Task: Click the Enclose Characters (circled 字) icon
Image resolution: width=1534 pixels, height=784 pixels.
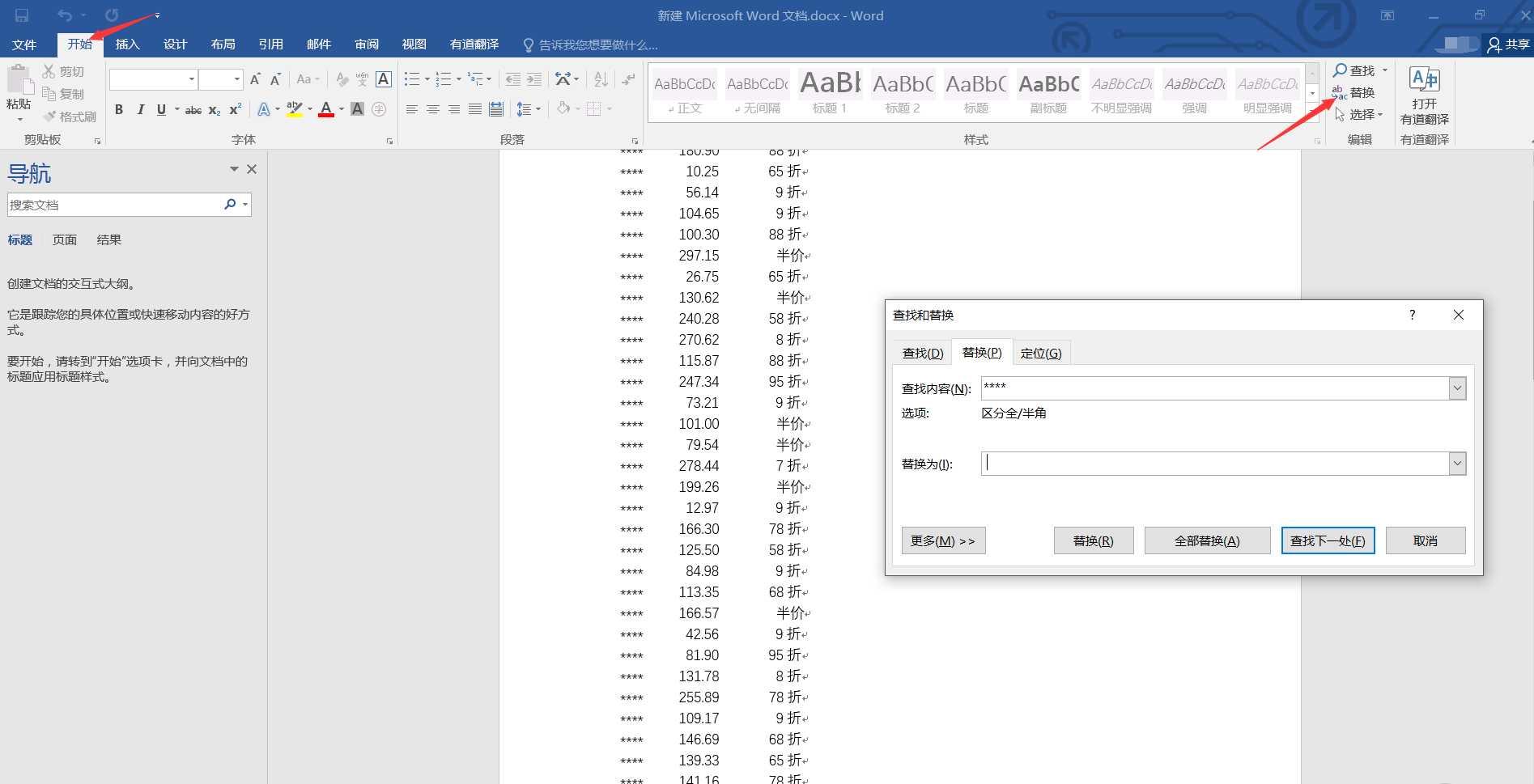Action: pos(378,109)
